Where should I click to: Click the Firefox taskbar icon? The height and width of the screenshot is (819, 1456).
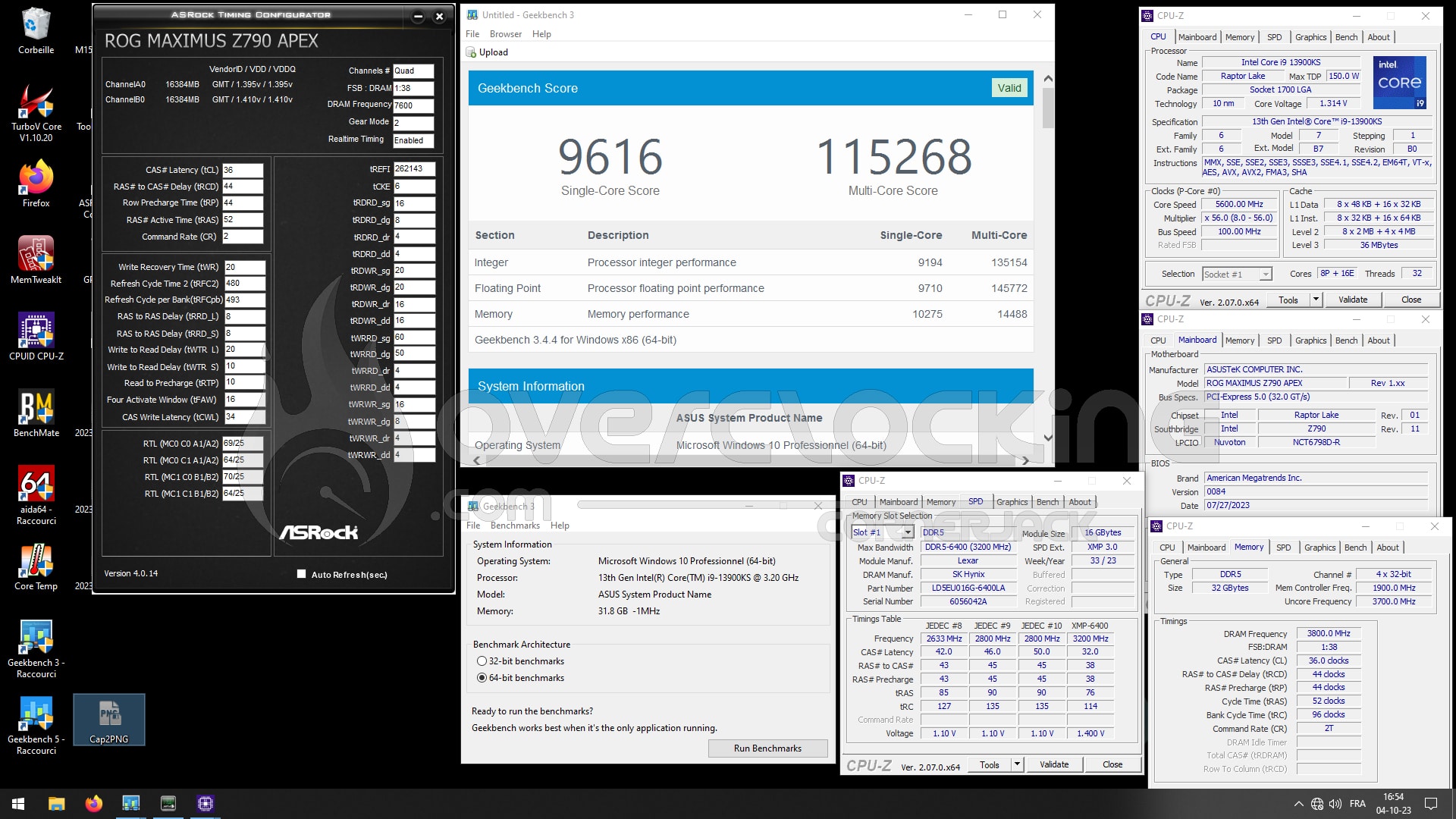[x=93, y=804]
